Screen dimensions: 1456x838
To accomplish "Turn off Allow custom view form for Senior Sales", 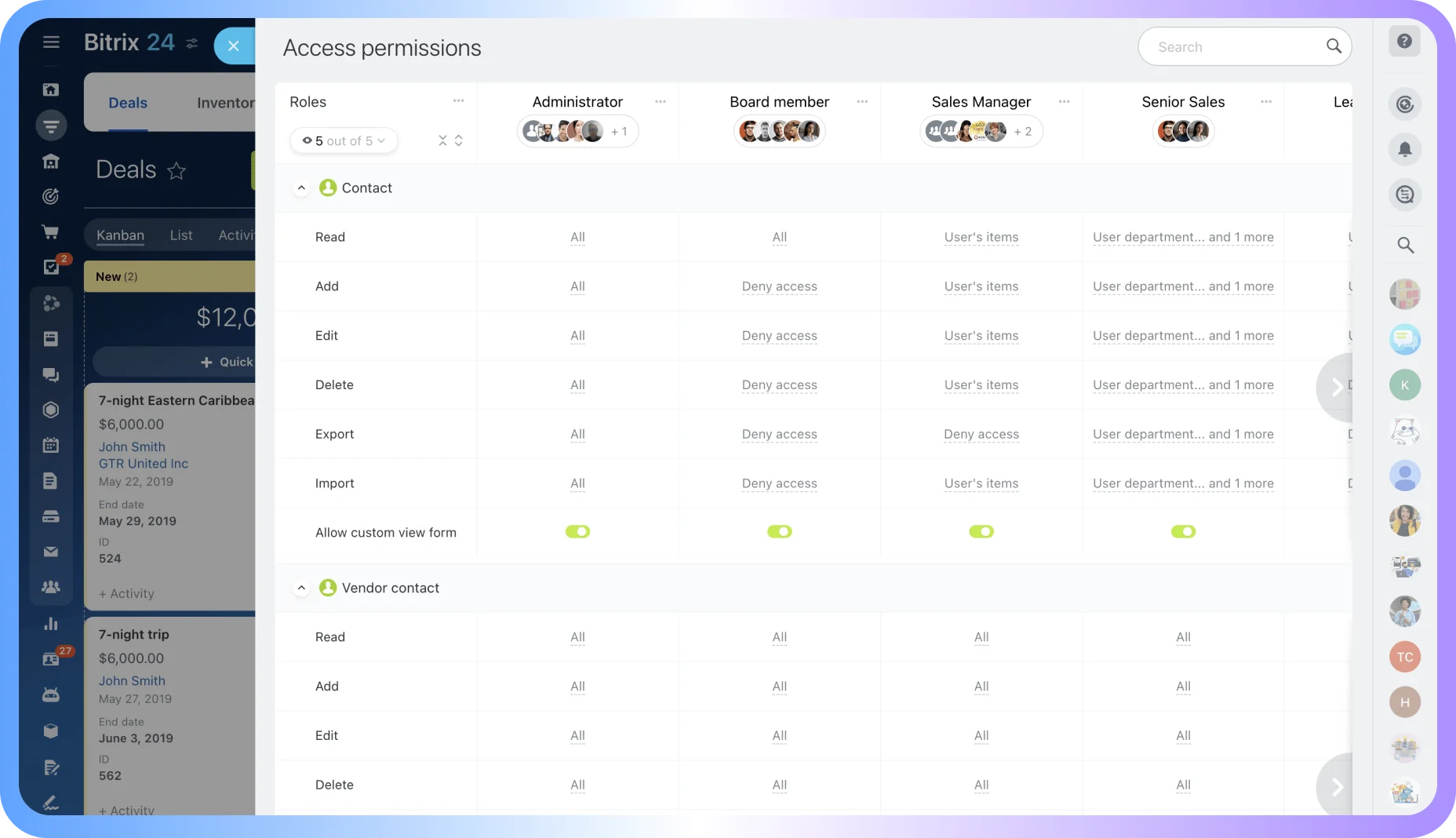I will [x=1184, y=531].
